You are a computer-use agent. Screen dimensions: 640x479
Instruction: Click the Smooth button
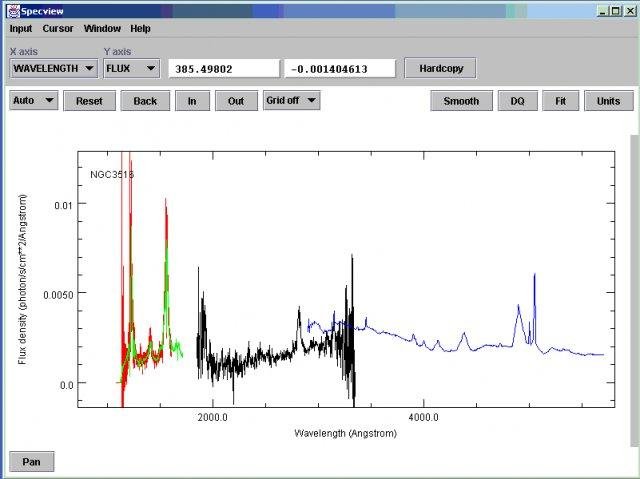click(461, 101)
